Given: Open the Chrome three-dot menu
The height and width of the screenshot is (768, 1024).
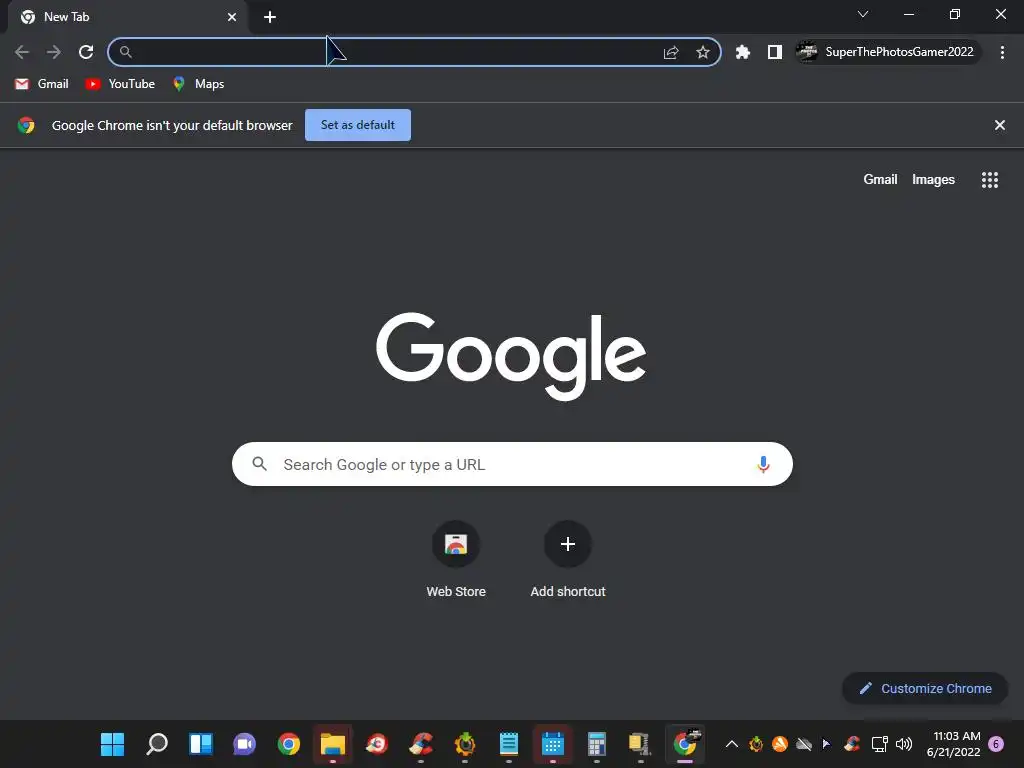Looking at the screenshot, I should [x=1002, y=52].
